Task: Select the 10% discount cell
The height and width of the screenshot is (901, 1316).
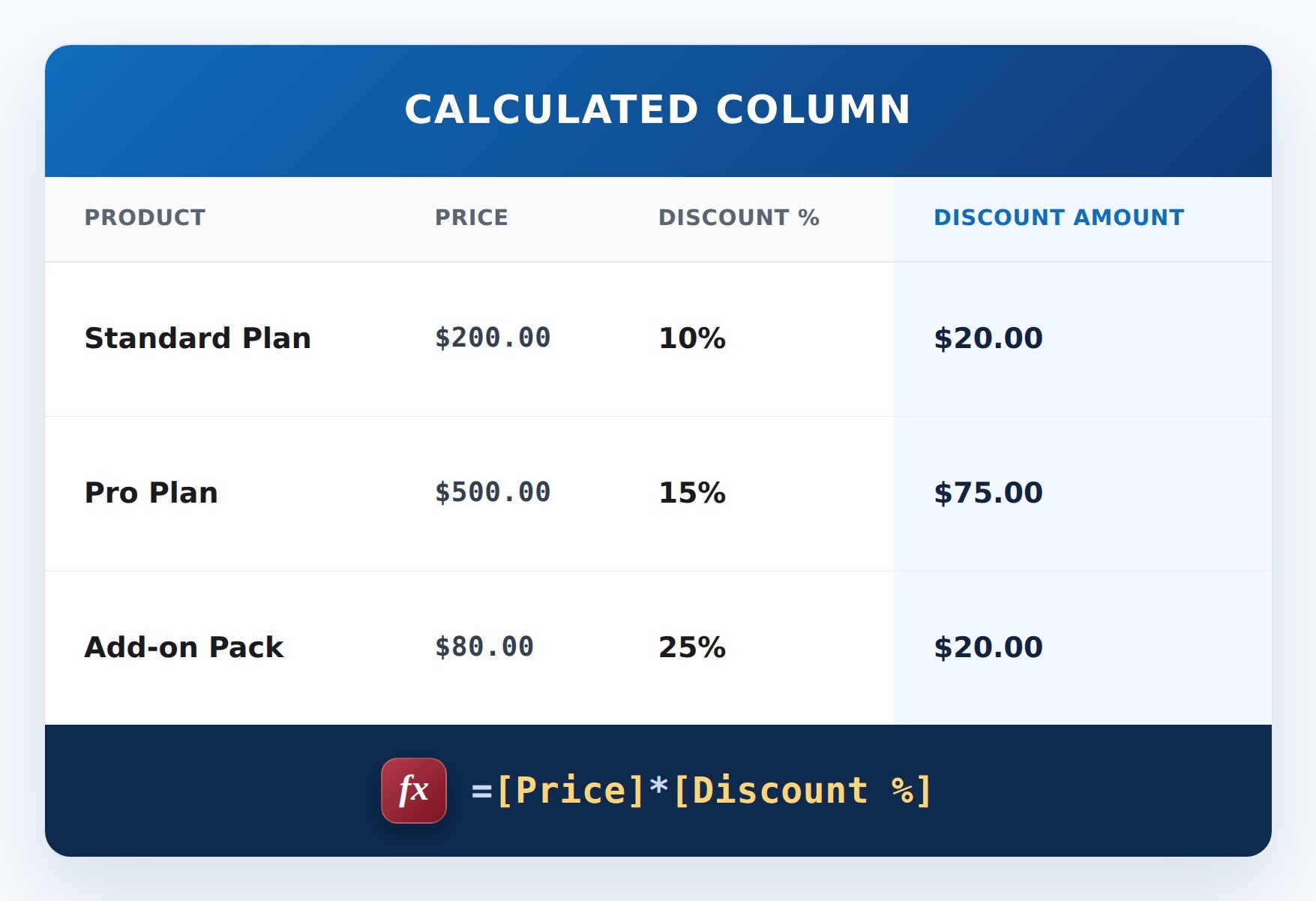Action: [692, 338]
